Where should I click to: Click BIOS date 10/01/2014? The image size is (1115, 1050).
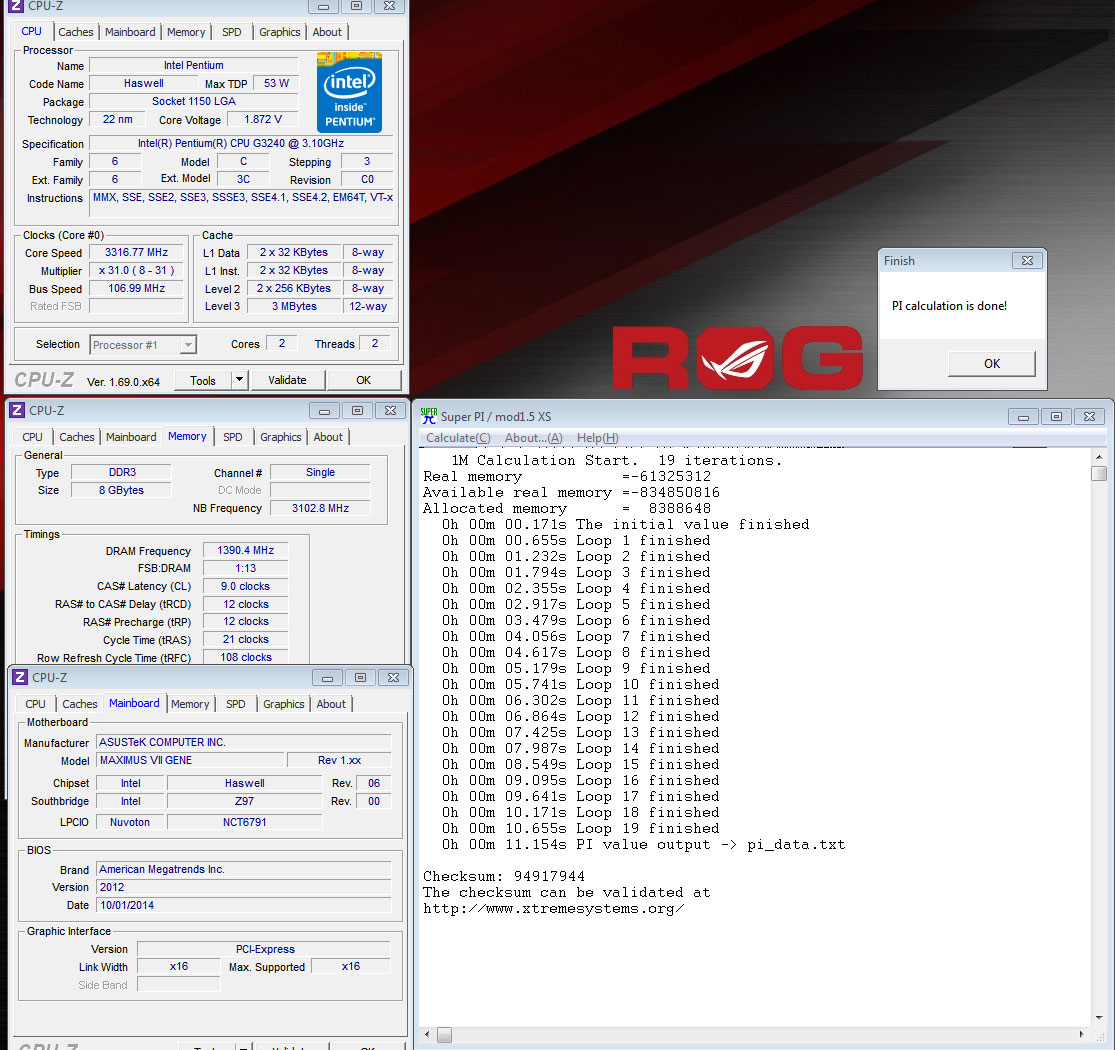(x=243, y=905)
